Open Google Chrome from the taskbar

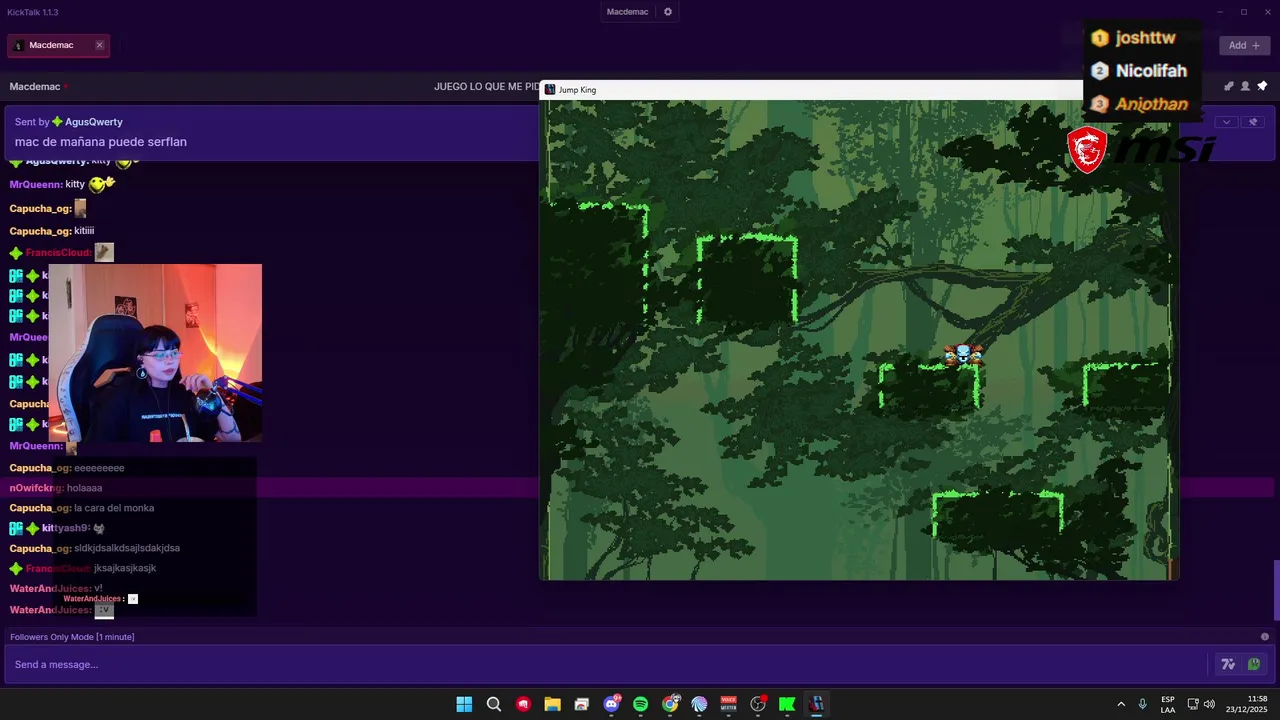tap(670, 704)
